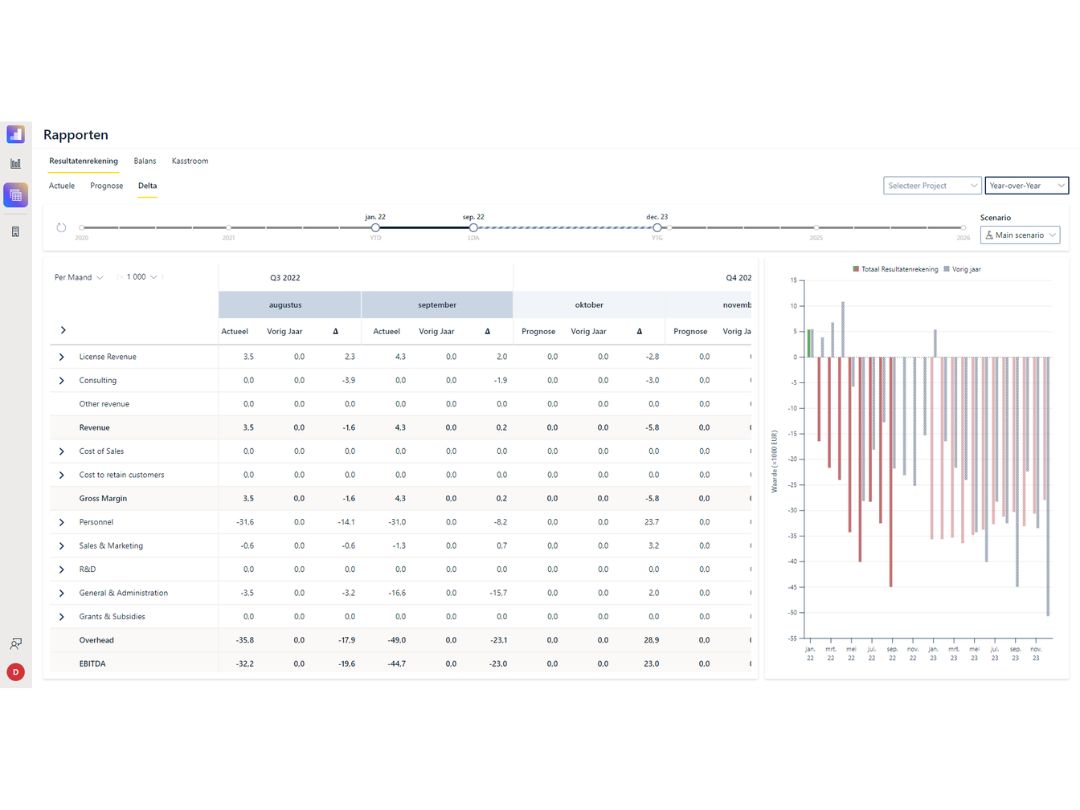
Task: Open the bar chart dashboard sidebar icon
Action: coord(16,164)
